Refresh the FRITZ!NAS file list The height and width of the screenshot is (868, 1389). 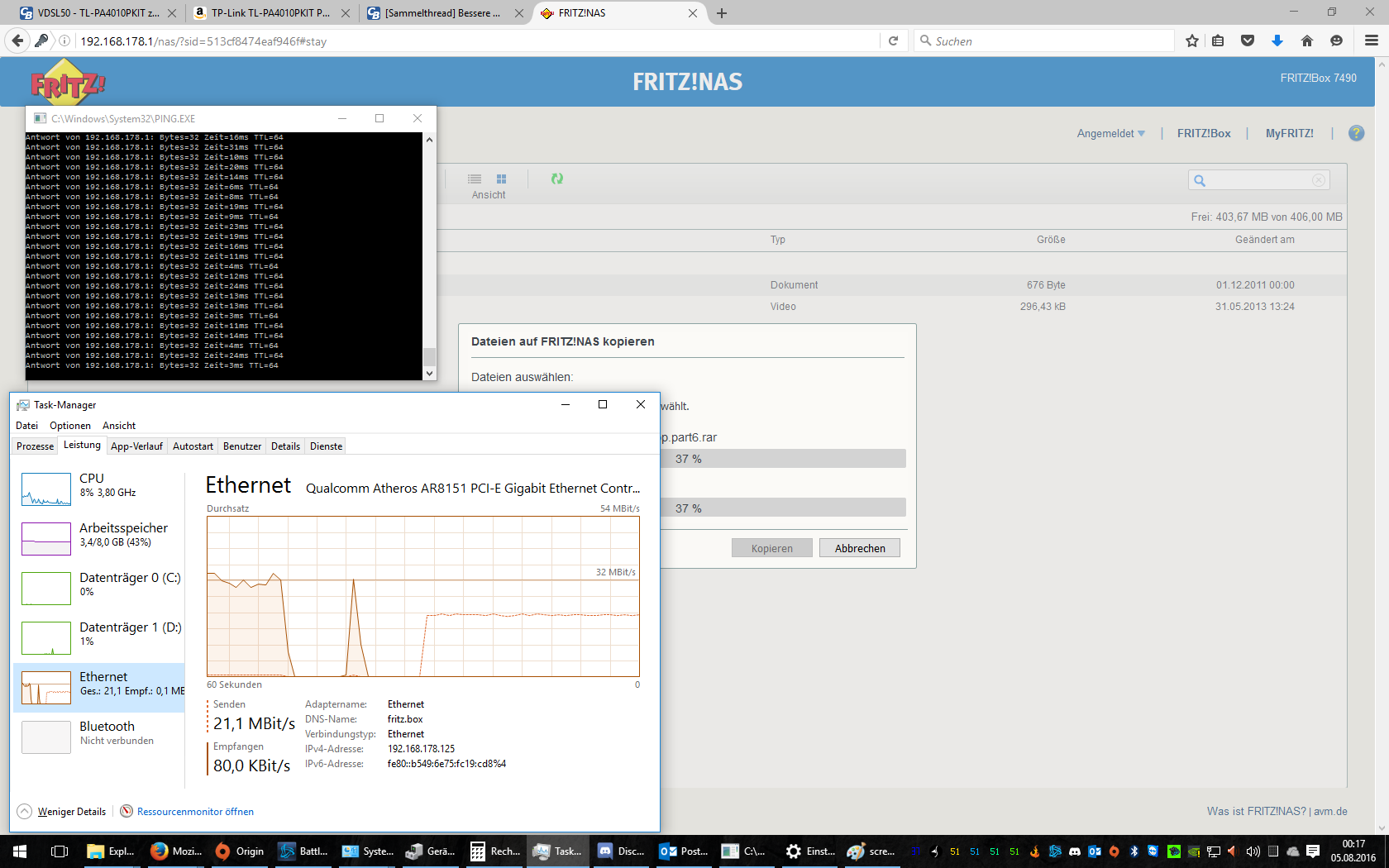pos(557,179)
